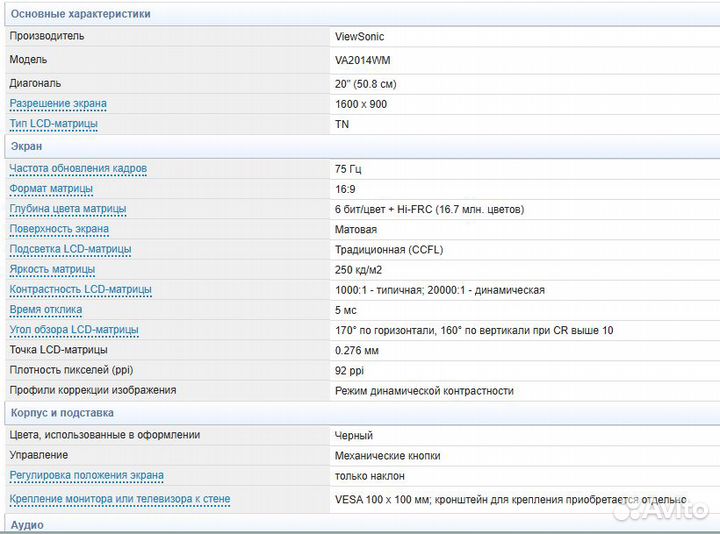Click the 'Точка LCD-матрицы' label

tap(58, 350)
